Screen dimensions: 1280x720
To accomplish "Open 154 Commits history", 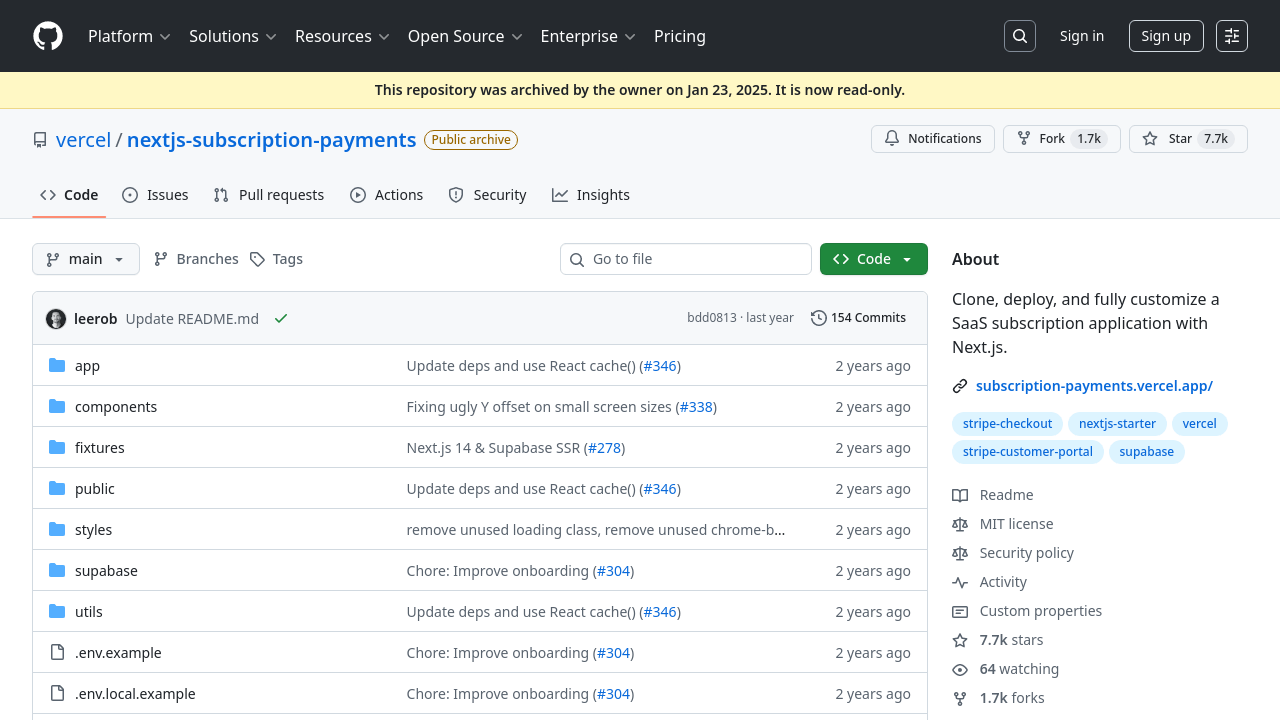I will pyautogui.click(x=858, y=318).
